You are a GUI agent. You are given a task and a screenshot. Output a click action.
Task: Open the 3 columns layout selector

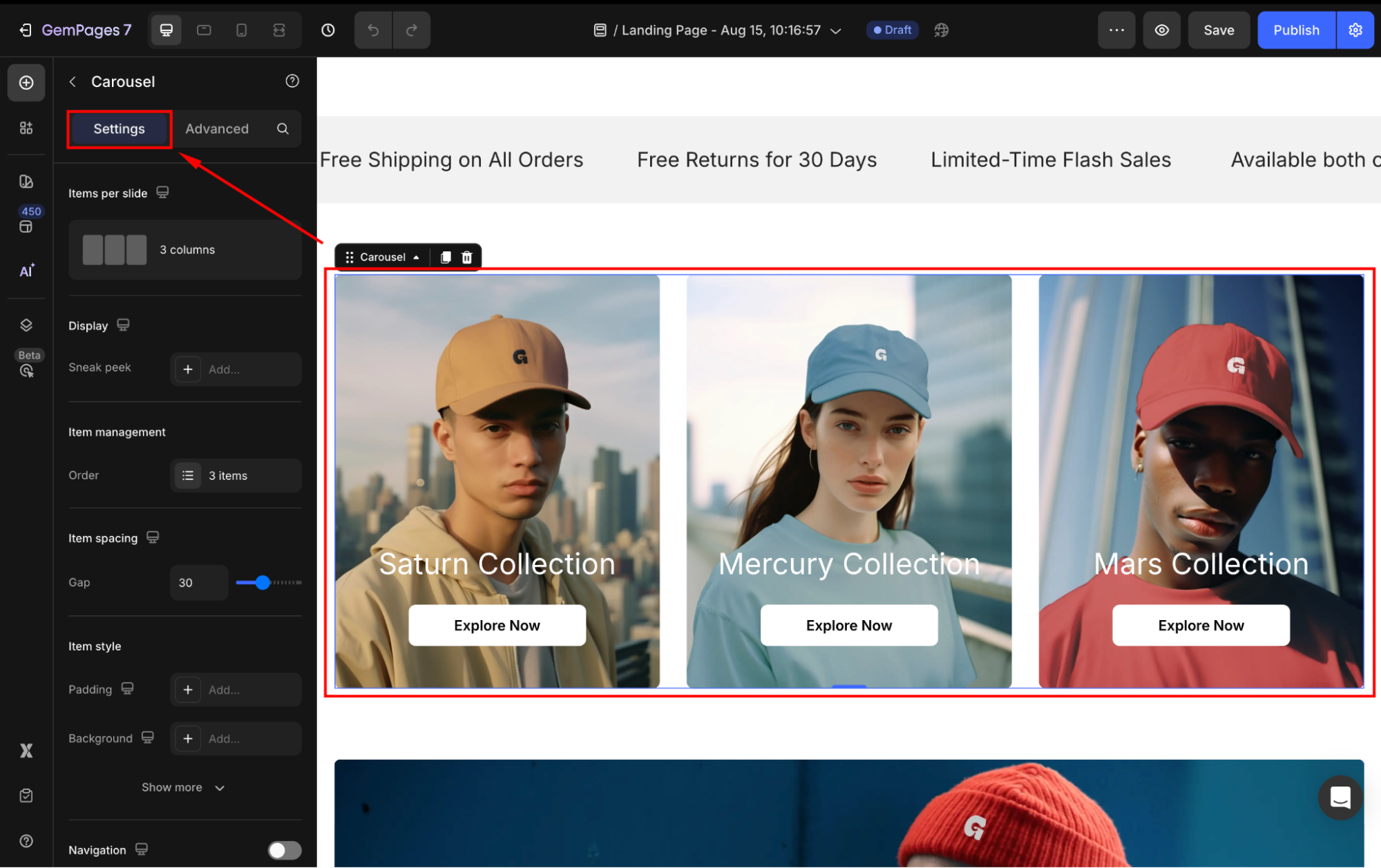184,250
